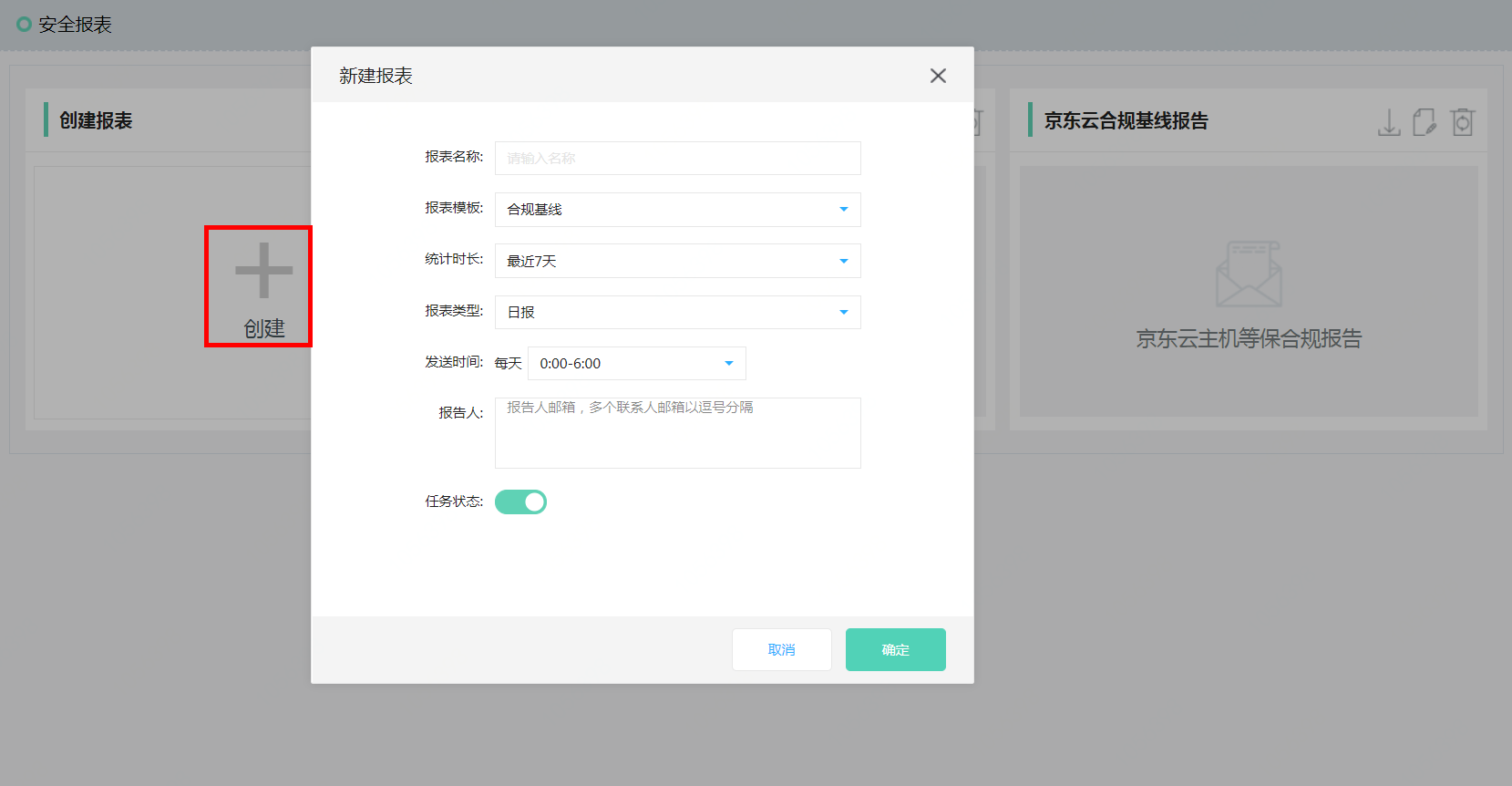Click the 京东云主机等保合规报告 text
This screenshot has height=786, width=1512.
pyautogui.click(x=1249, y=339)
